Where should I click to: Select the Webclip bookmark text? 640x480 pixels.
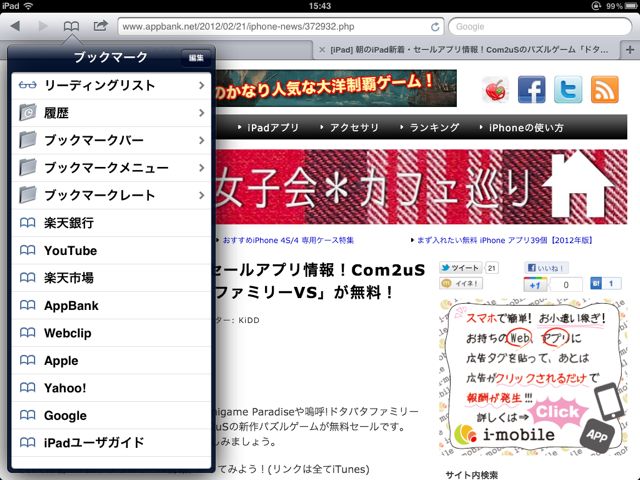68,333
